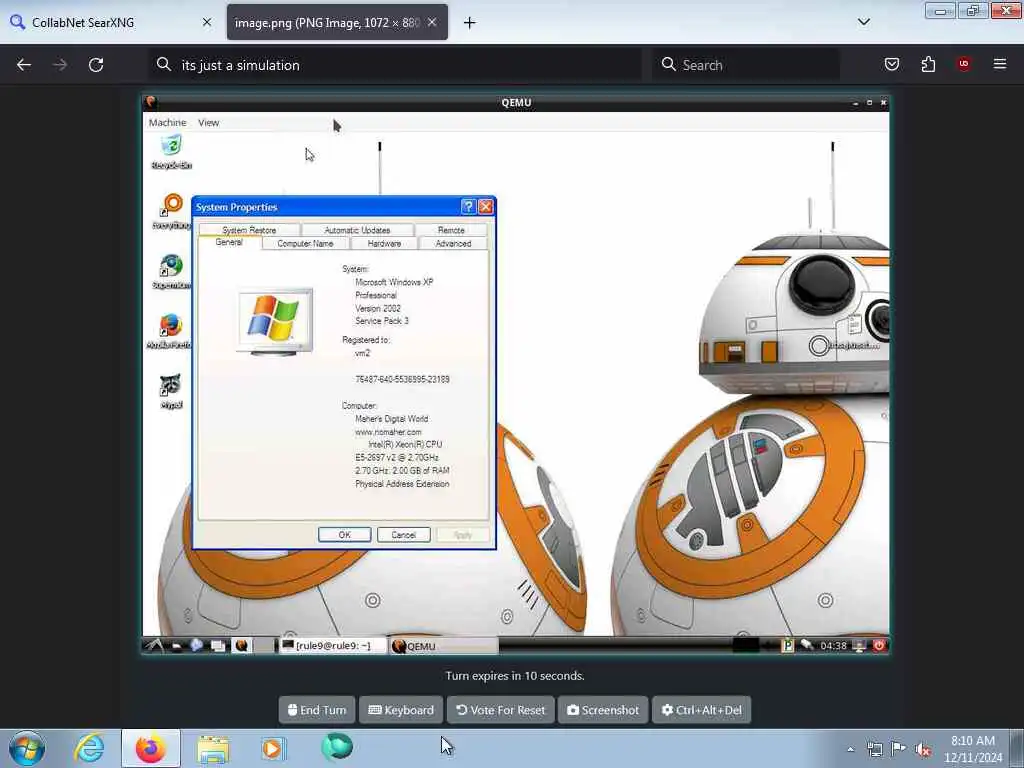Open the Recycle Bin desktop icon
1024x768 pixels.
tap(171, 152)
